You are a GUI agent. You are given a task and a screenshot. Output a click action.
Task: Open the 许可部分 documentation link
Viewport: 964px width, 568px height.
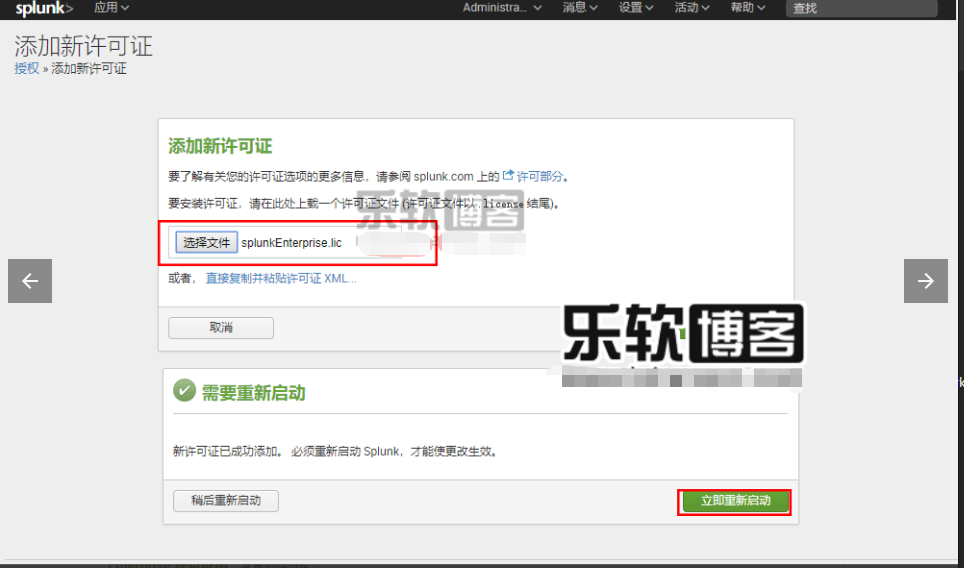[539, 176]
